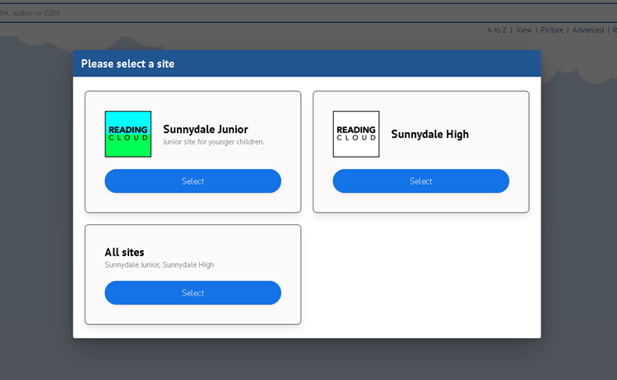Viewport: 617px width, 380px height.
Task: Click the title, author or ISBN search field
Action: pos(308,13)
